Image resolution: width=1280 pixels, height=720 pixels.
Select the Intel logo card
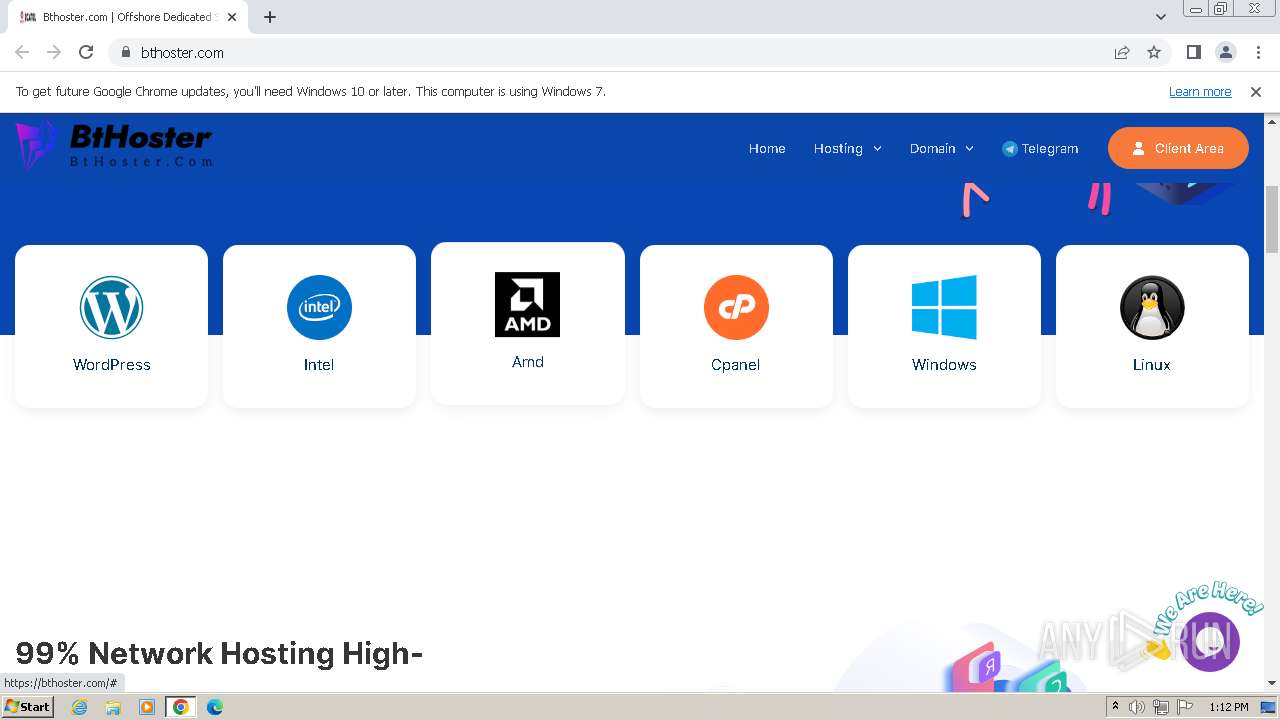click(319, 307)
